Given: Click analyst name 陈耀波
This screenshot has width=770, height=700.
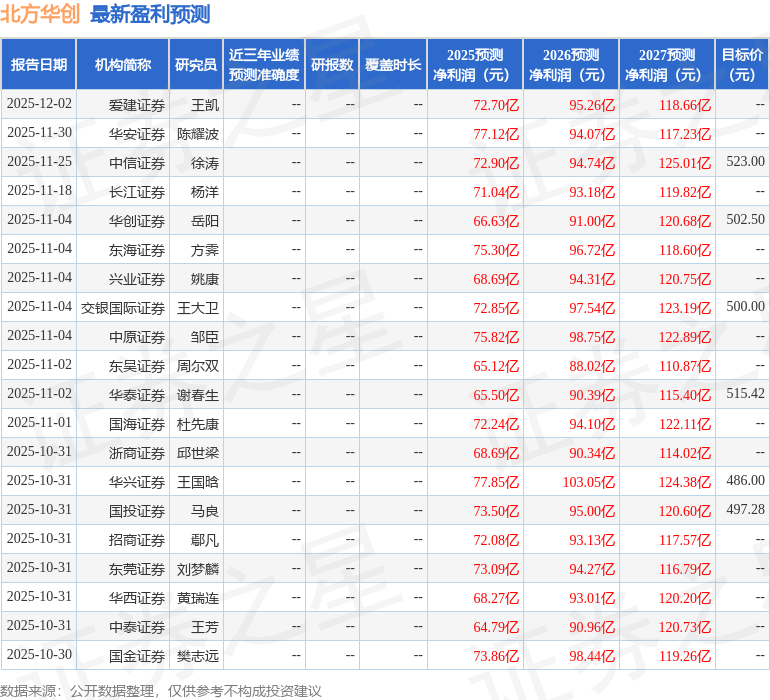Looking at the screenshot, I should tap(197, 134).
